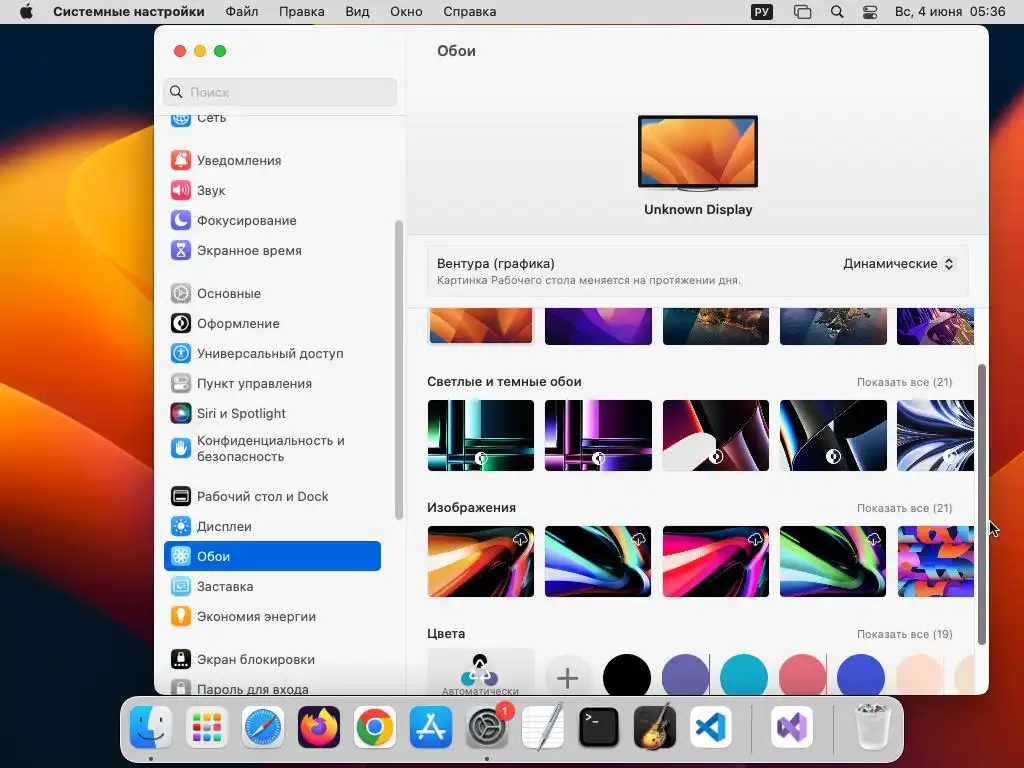Open Stage Manager icon in menu bar
Screen dimensions: 1024x768
point(802,12)
